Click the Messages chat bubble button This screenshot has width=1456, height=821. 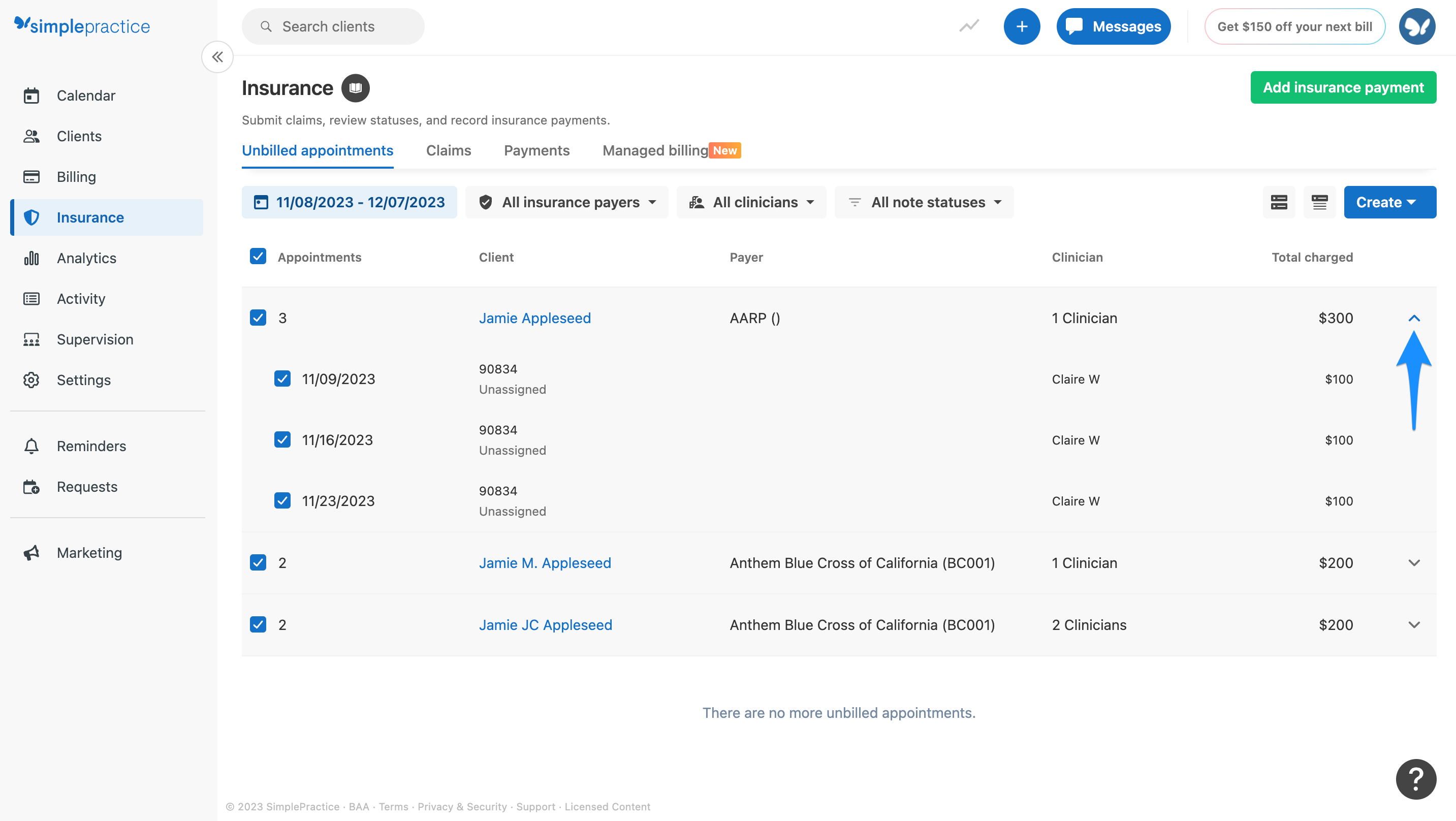[1114, 26]
